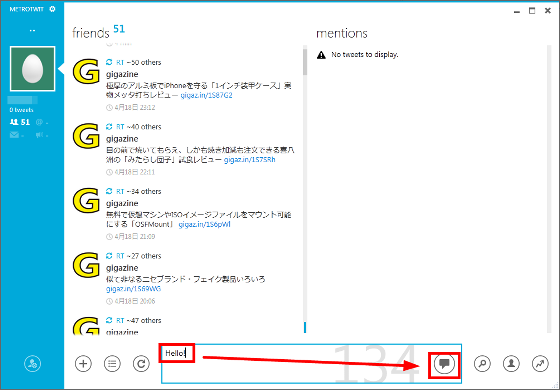Click the 'friends' column header
Image resolution: width=560 pixels, height=390 pixels.
pyautogui.click(x=91, y=33)
